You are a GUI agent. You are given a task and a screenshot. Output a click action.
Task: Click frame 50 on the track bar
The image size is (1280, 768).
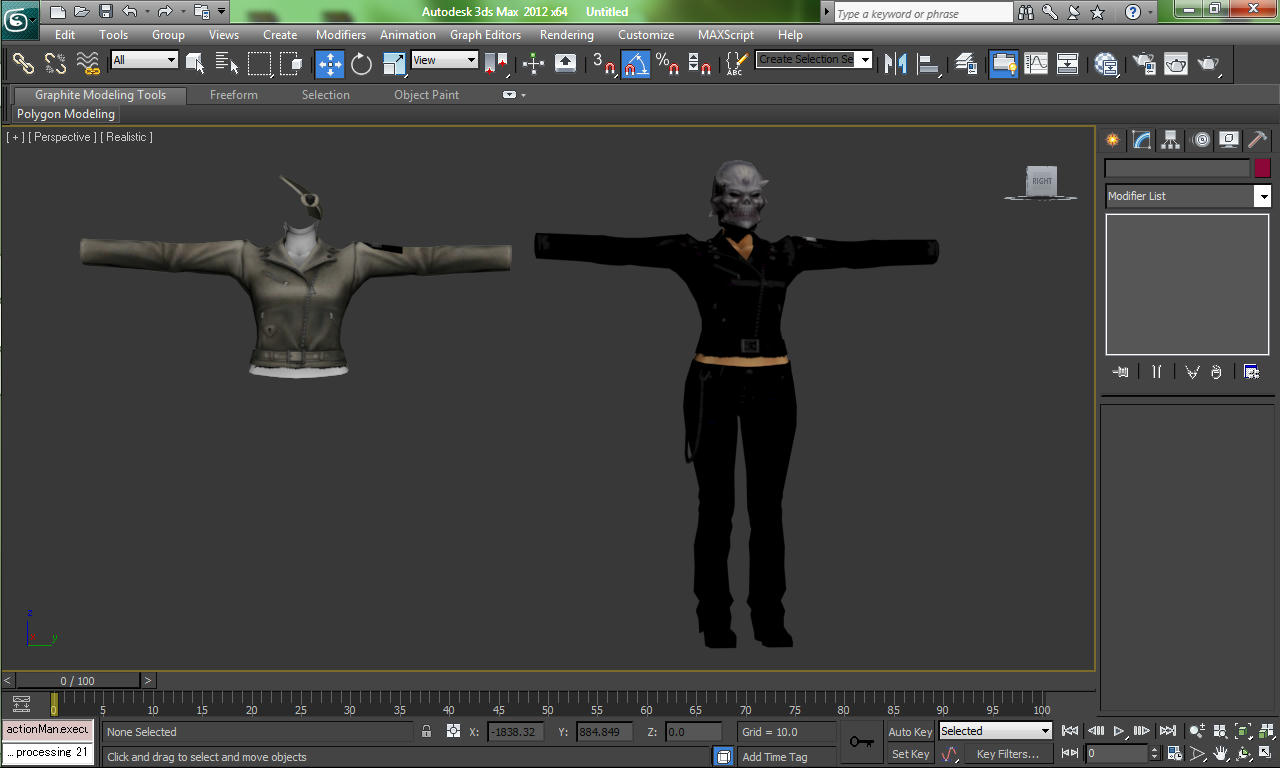tap(548, 702)
